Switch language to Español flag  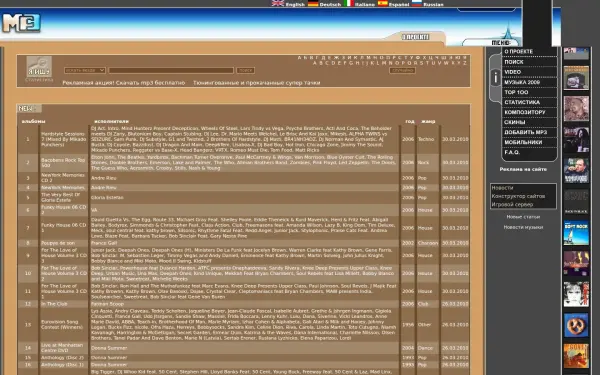383,3
